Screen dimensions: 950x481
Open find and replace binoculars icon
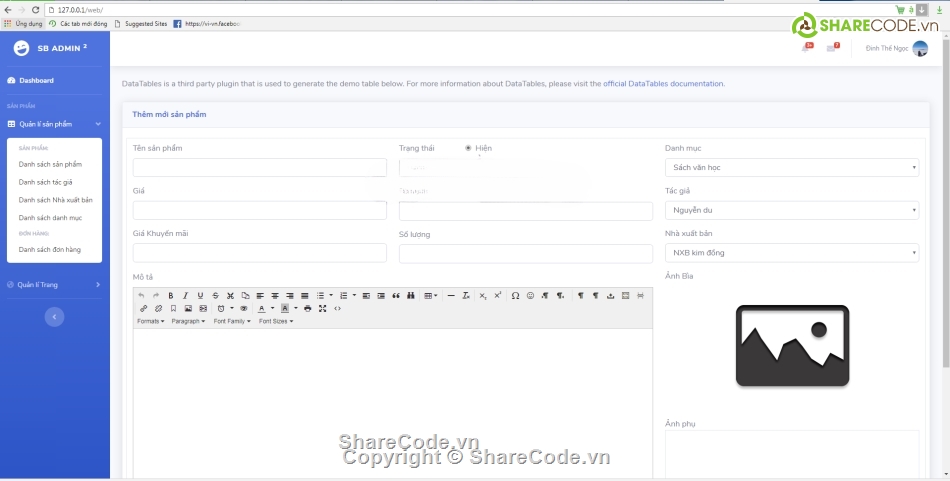tap(411, 296)
